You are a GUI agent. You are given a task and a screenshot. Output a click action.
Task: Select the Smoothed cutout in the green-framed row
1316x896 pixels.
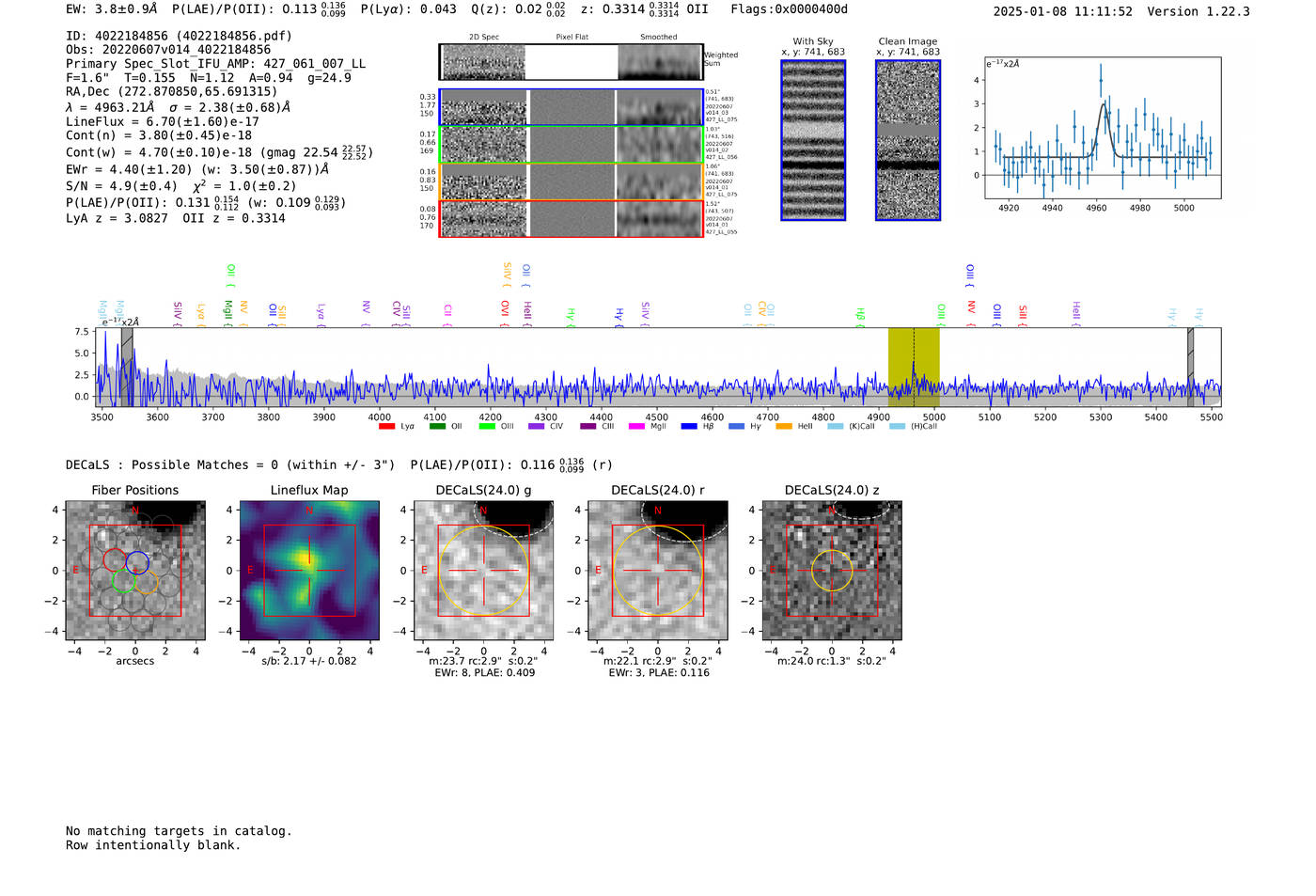point(660,145)
